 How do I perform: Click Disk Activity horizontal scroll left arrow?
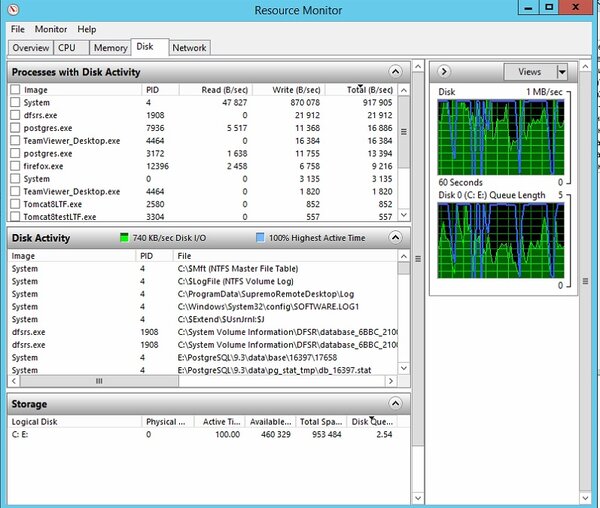click(x=14, y=381)
